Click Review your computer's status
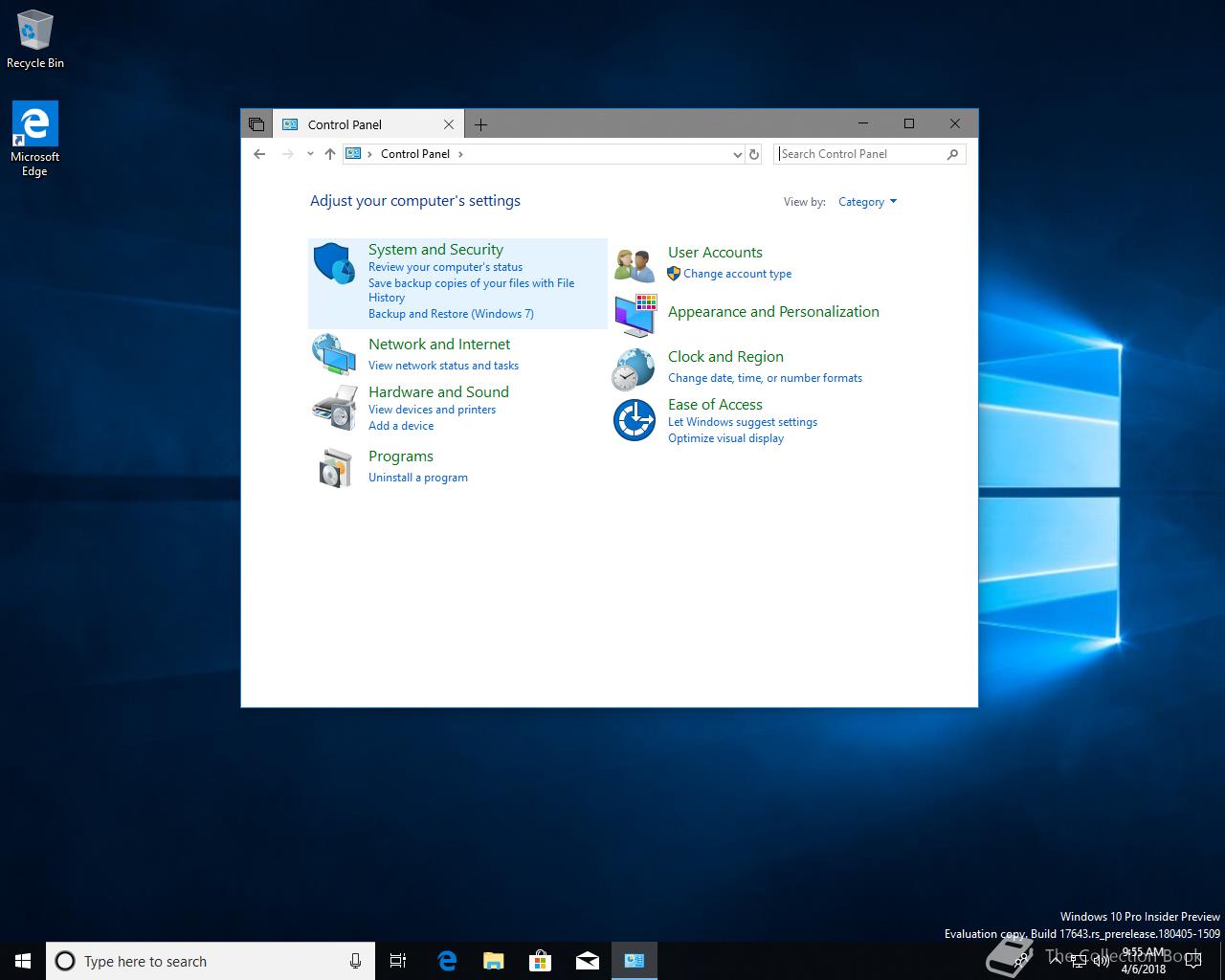Image resolution: width=1225 pixels, height=980 pixels. coord(445,267)
